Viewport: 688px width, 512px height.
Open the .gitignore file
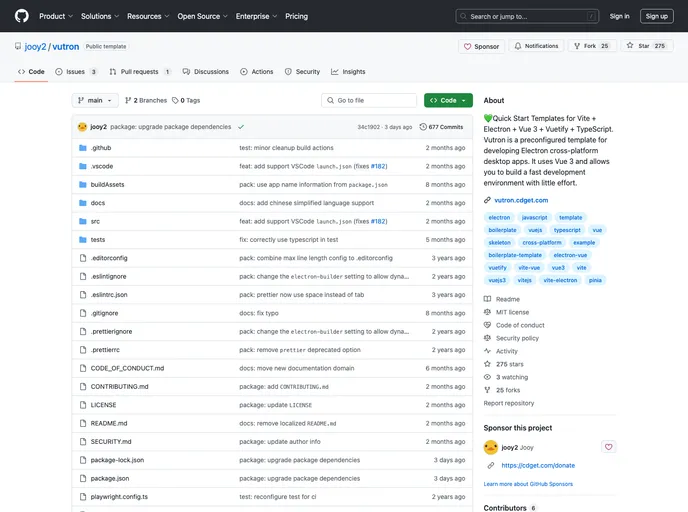point(104,313)
